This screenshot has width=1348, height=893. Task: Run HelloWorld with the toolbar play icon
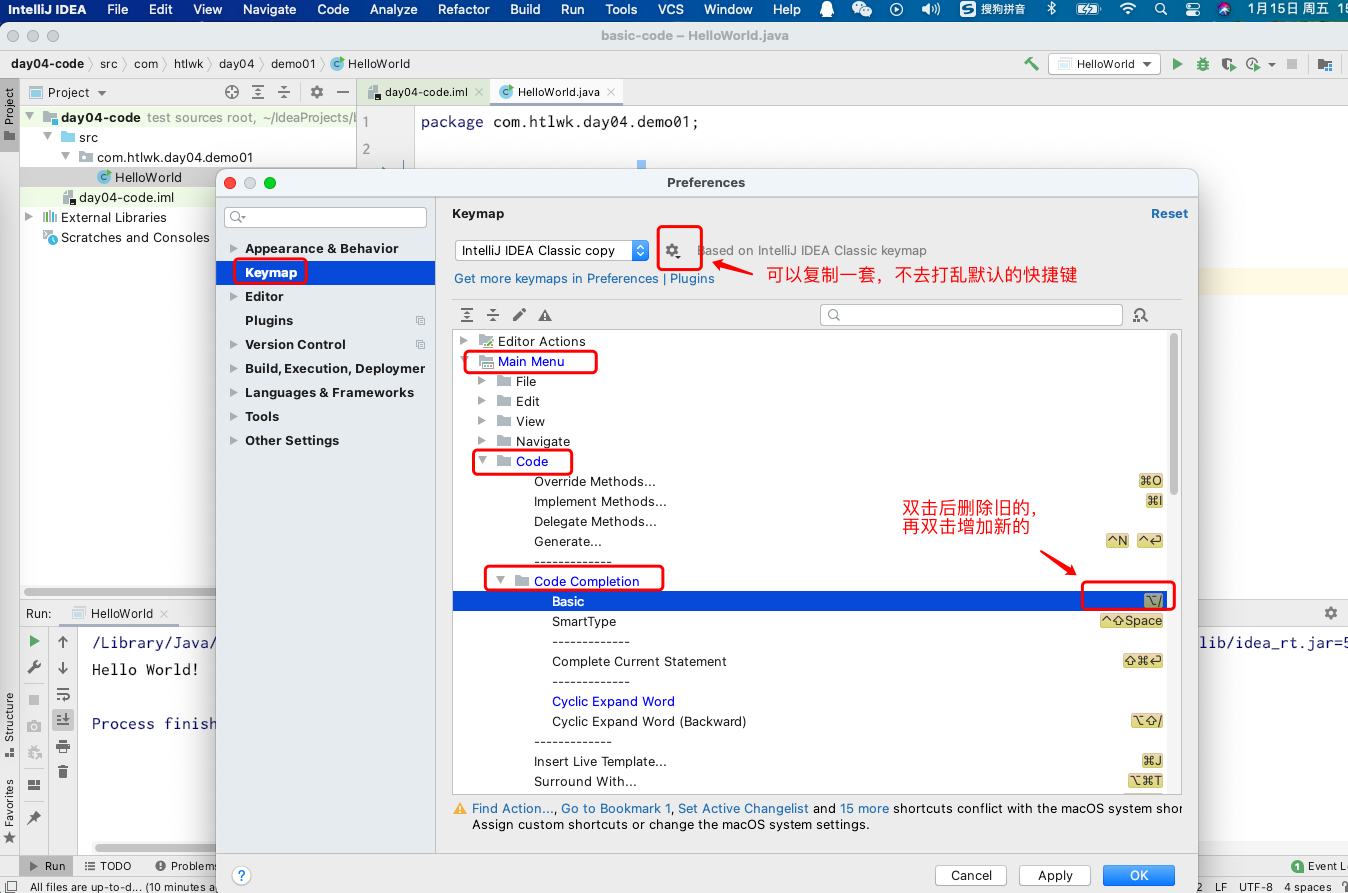pos(1177,64)
